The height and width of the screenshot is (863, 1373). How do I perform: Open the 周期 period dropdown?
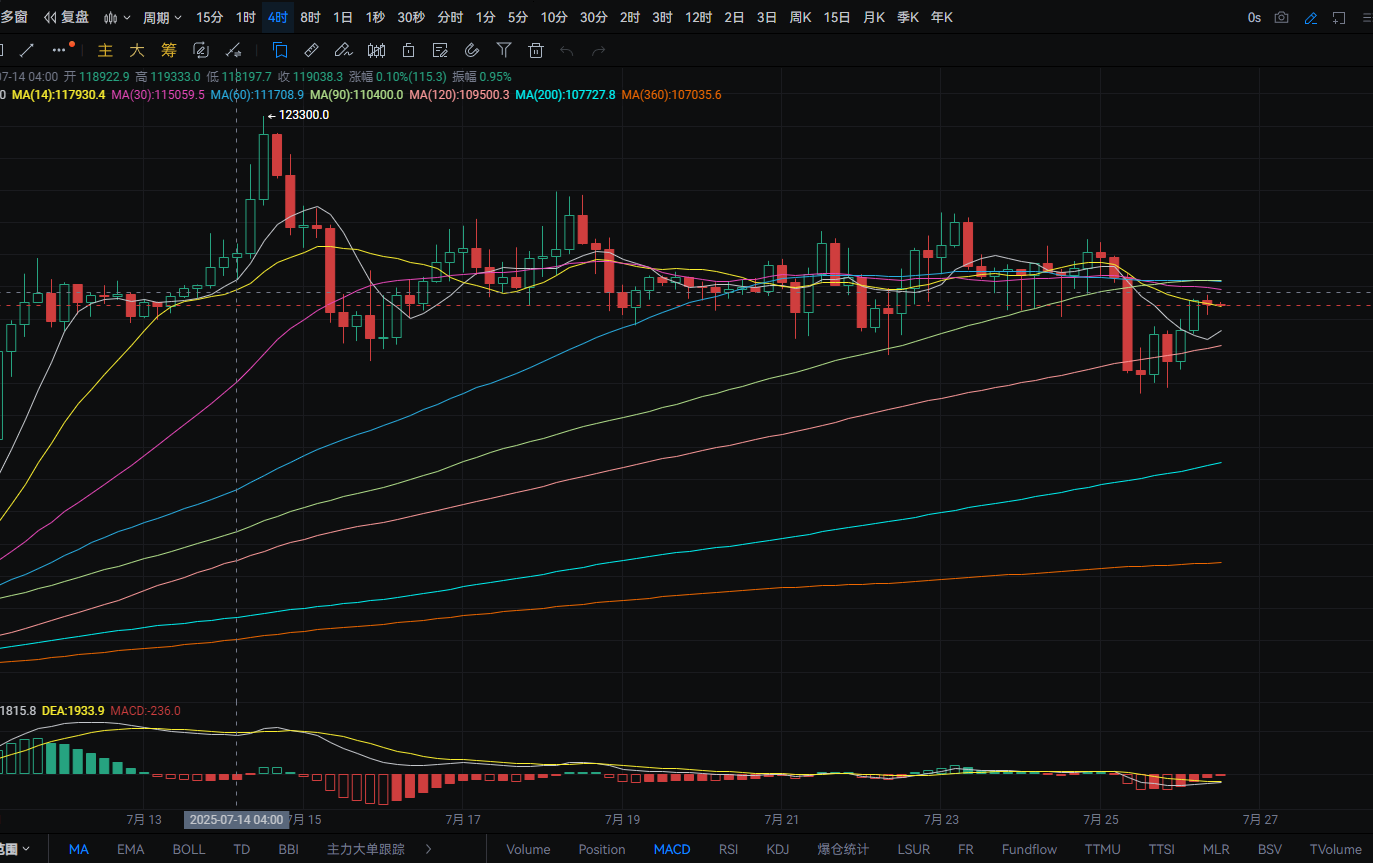pyautogui.click(x=162, y=18)
